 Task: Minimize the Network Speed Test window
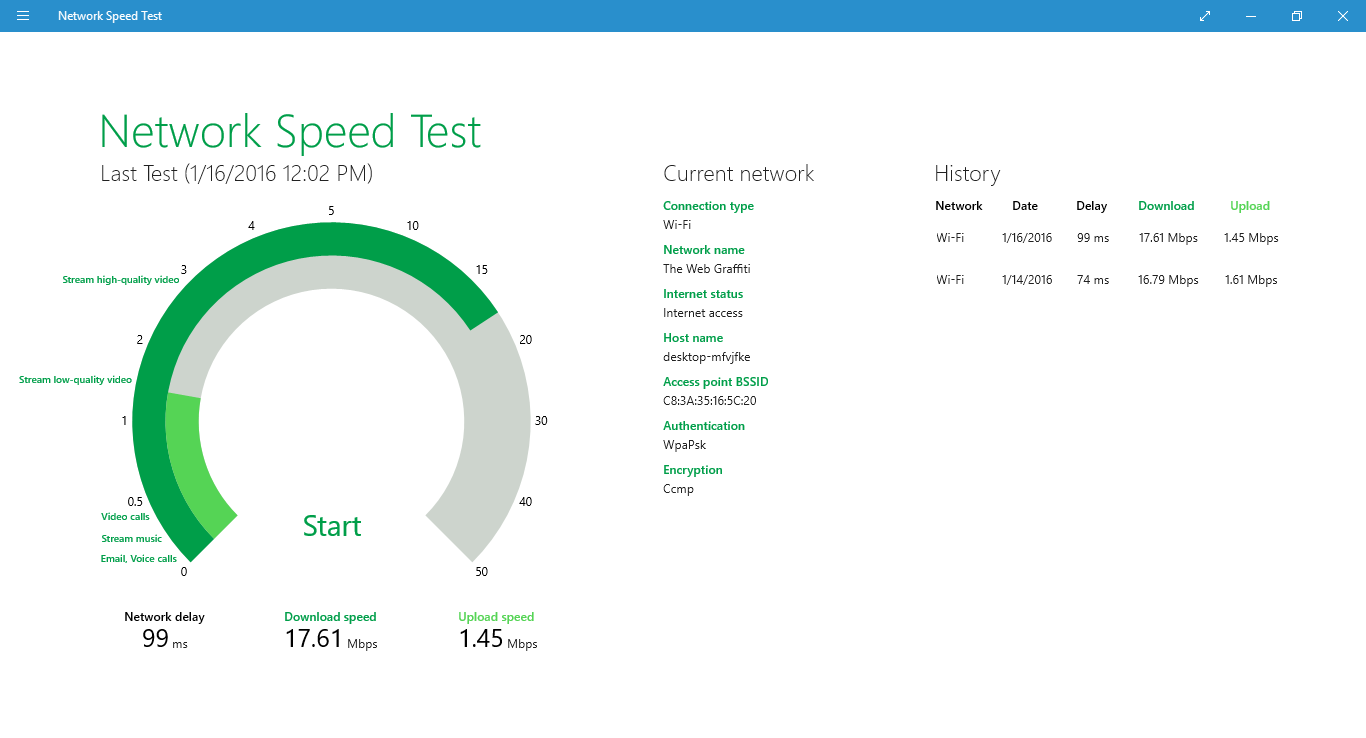coord(1251,16)
